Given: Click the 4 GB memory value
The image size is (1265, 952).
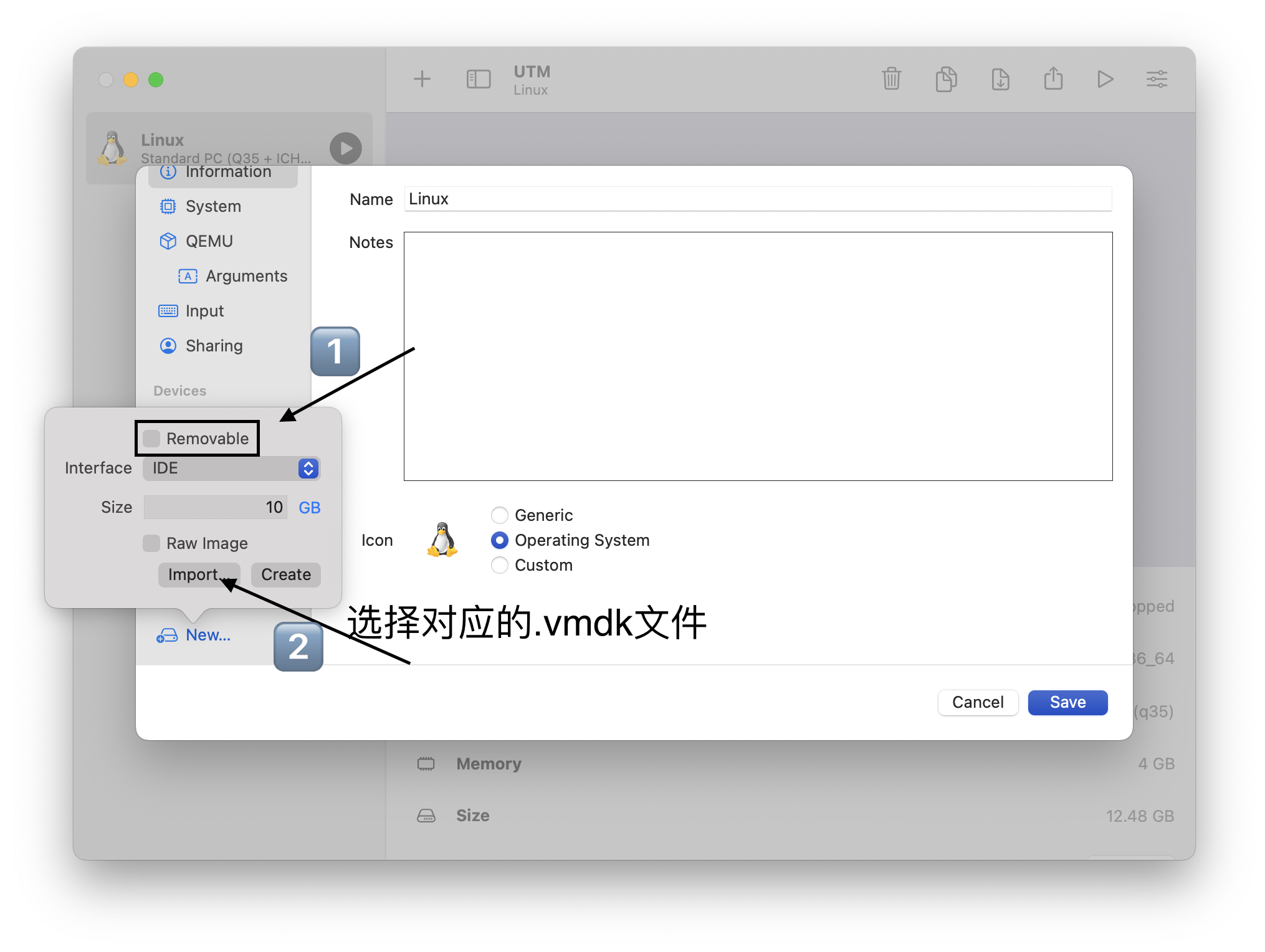Looking at the screenshot, I should [x=1156, y=764].
